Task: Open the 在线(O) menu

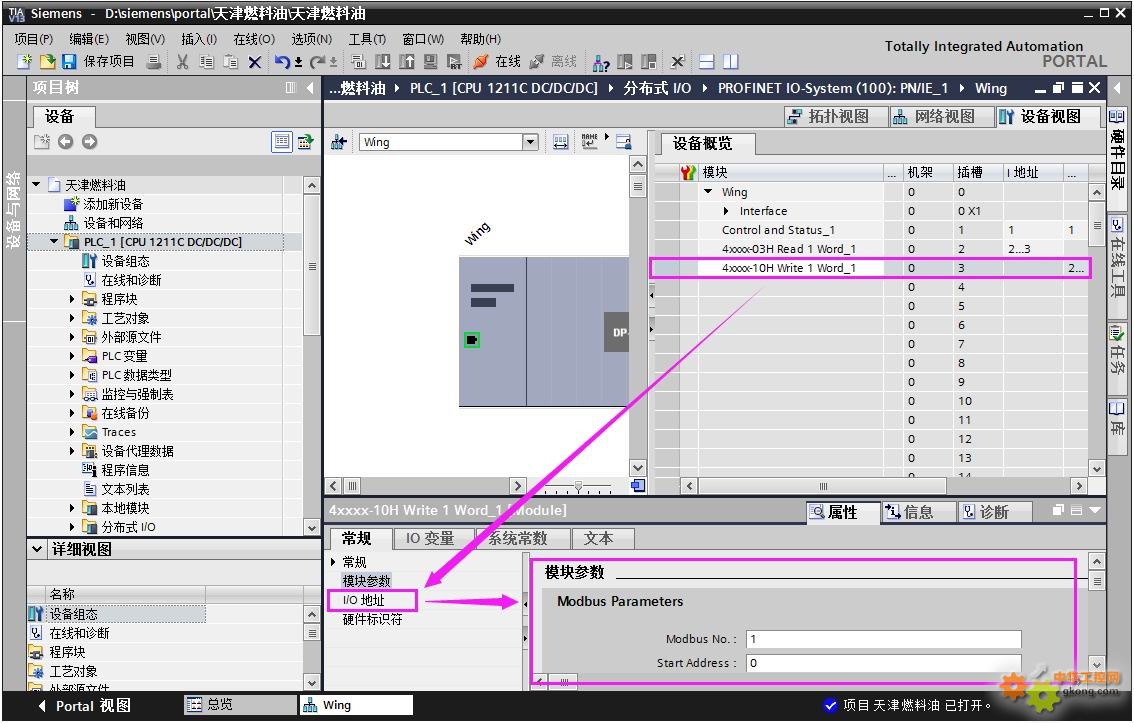Action: coord(254,39)
